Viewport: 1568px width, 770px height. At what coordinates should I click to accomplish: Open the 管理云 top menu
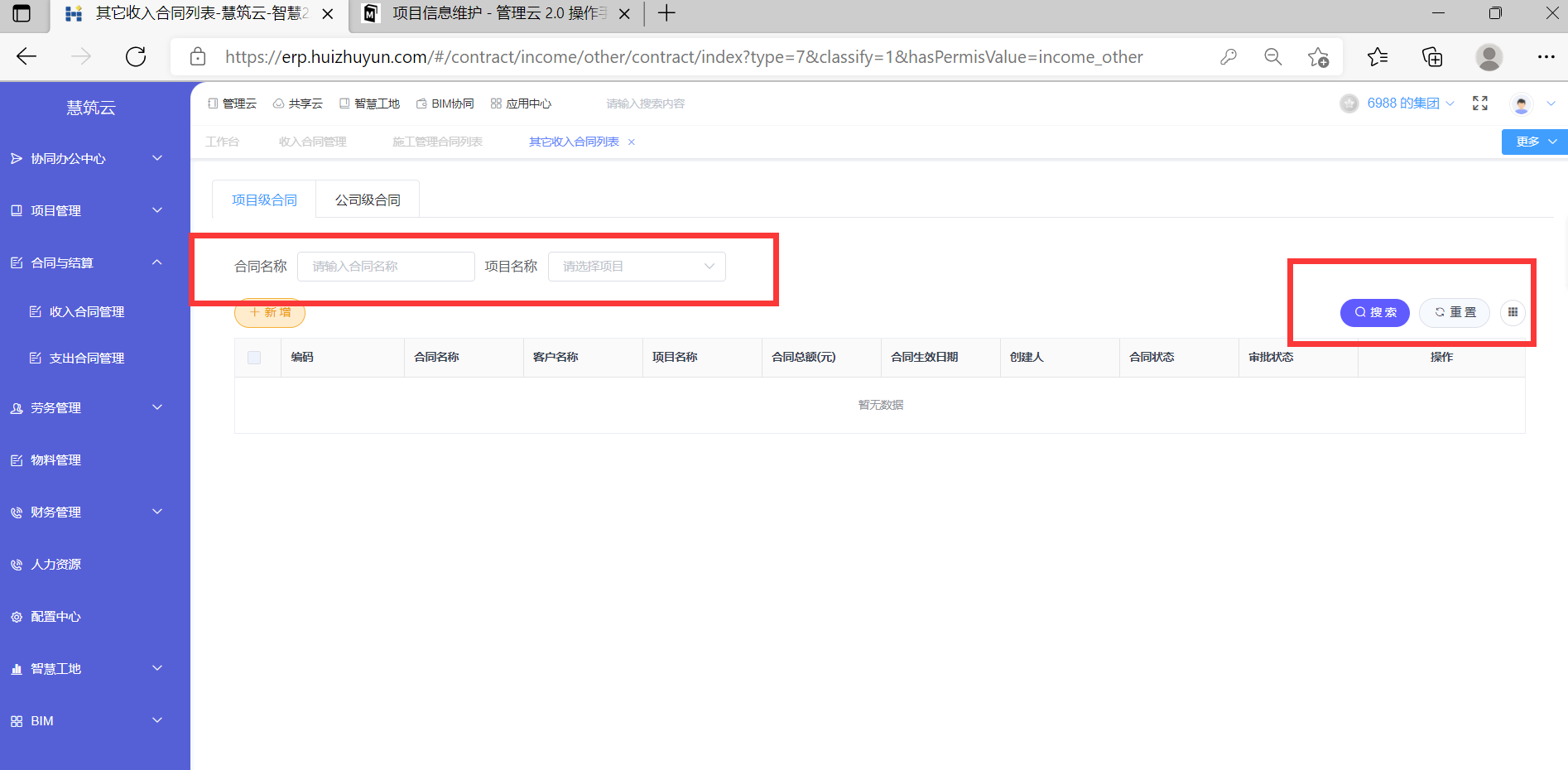[232, 103]
